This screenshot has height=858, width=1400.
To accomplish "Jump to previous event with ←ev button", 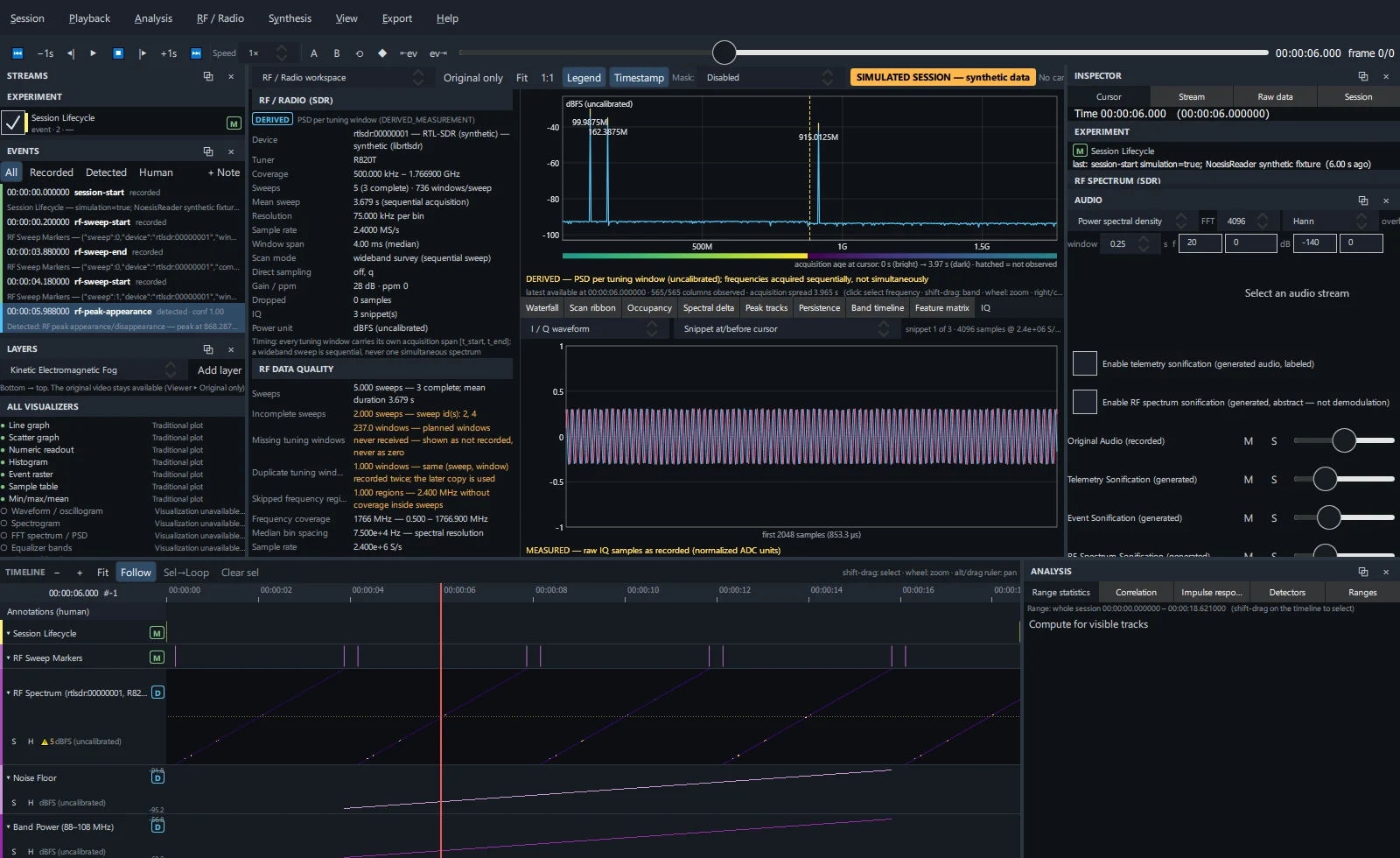I will [x=409, y=53].
